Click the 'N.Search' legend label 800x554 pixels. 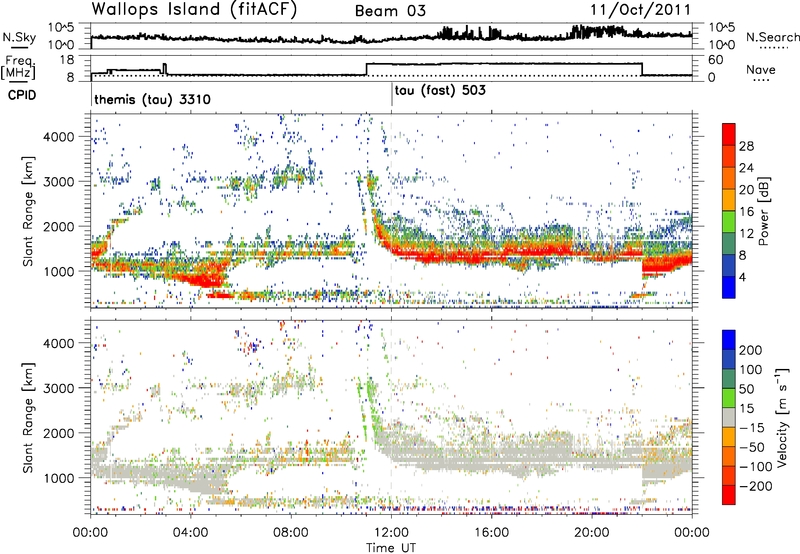pyautogui.click(x=773, y=37)
